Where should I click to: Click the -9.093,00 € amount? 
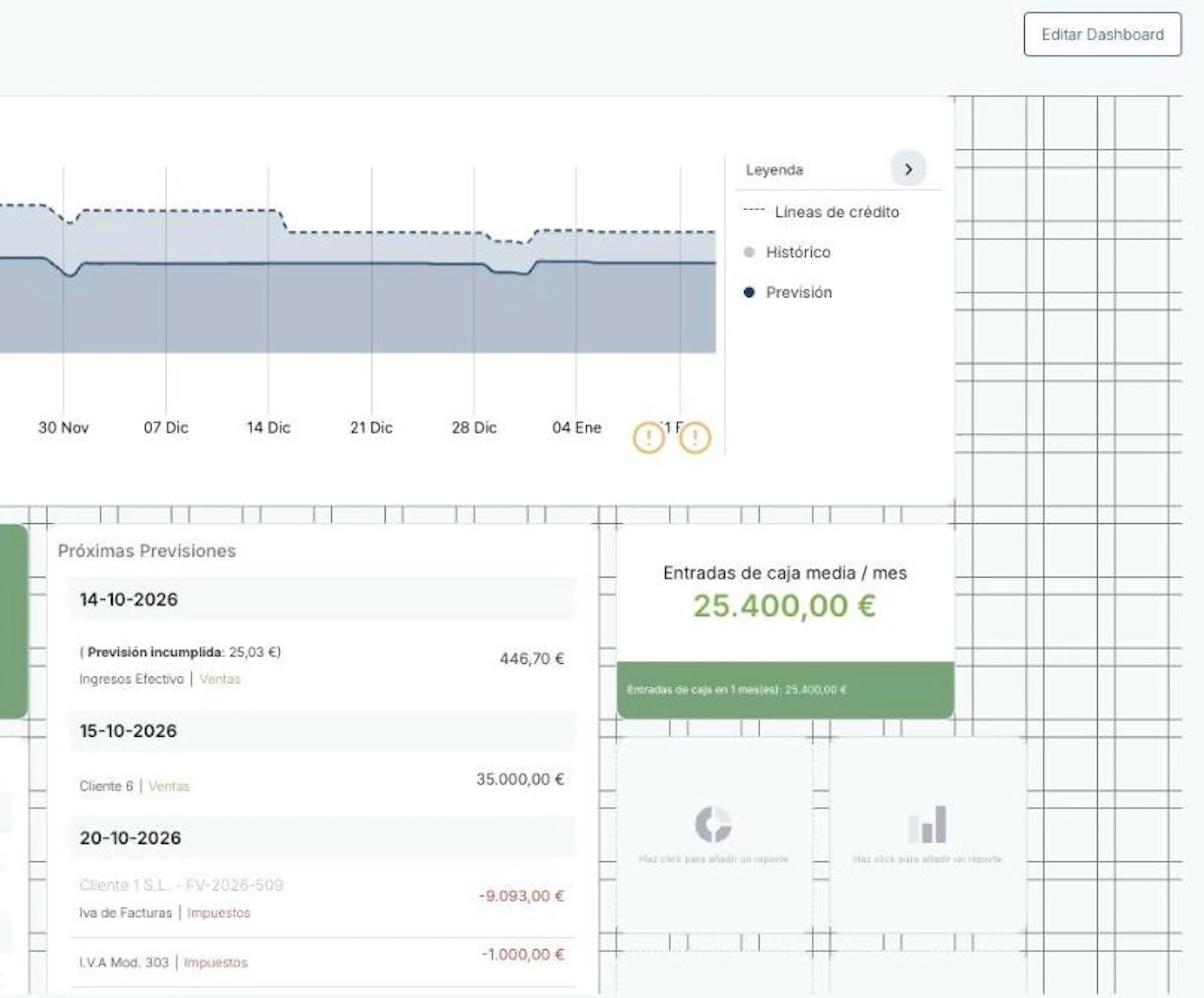tap(522, 896)
